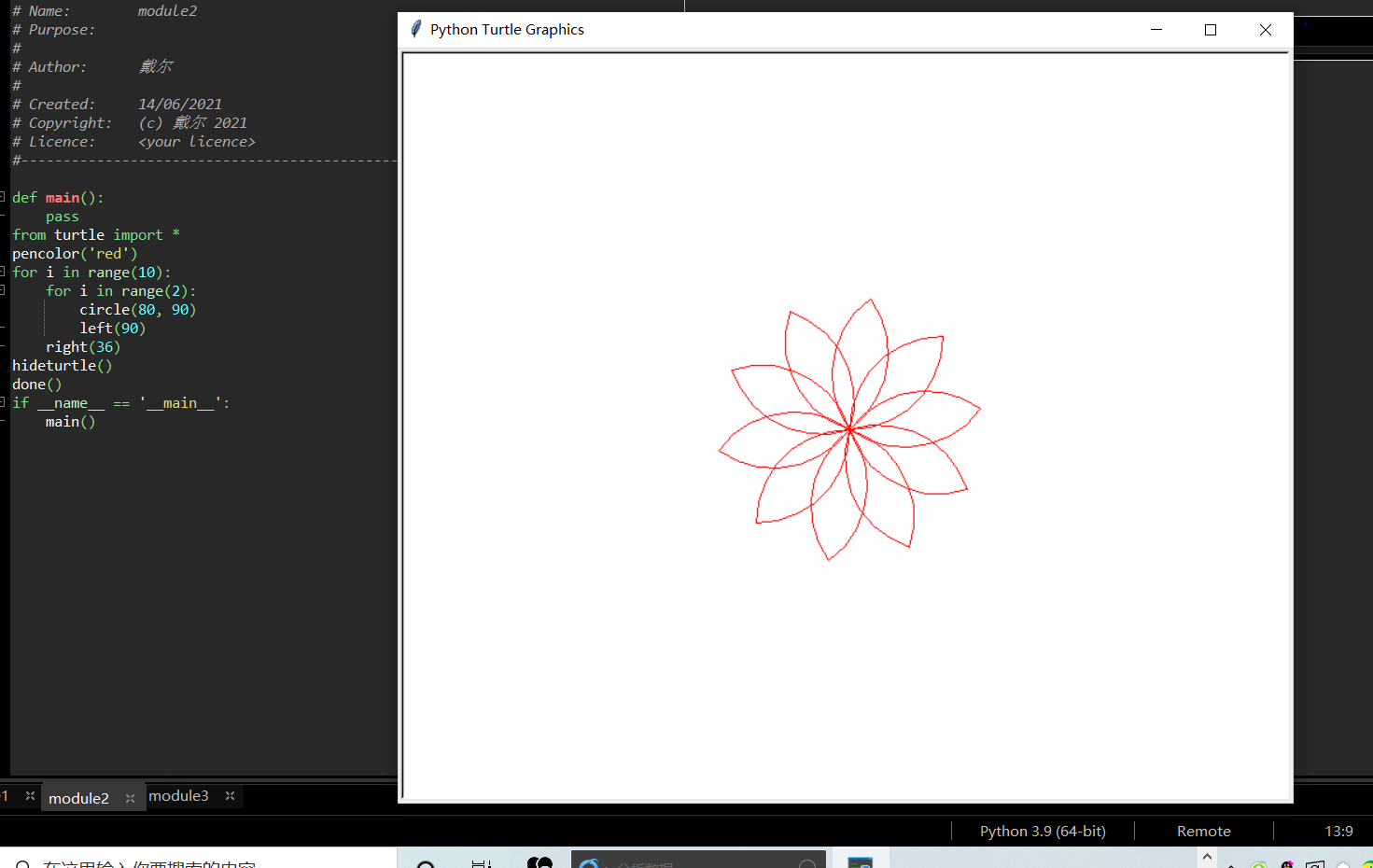The width and height of the screenshot is (1373, 868).
Task: Collapse the def main() code block
Action: coord(3,197)
